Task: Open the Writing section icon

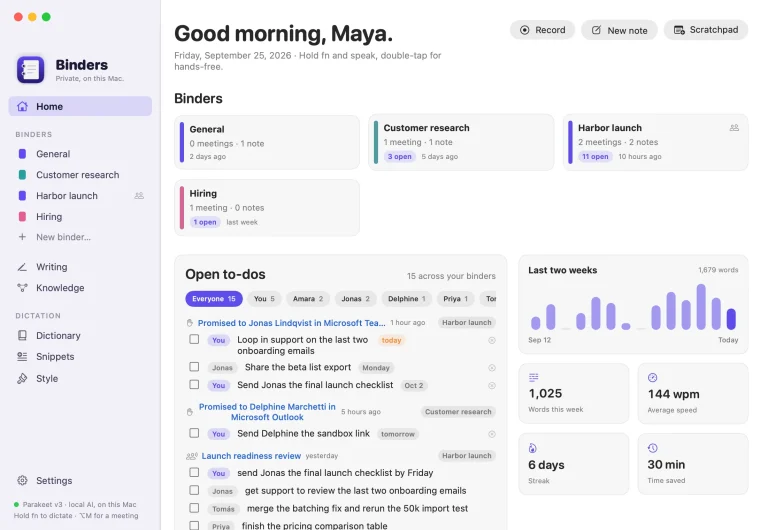Action: [22, 267]
